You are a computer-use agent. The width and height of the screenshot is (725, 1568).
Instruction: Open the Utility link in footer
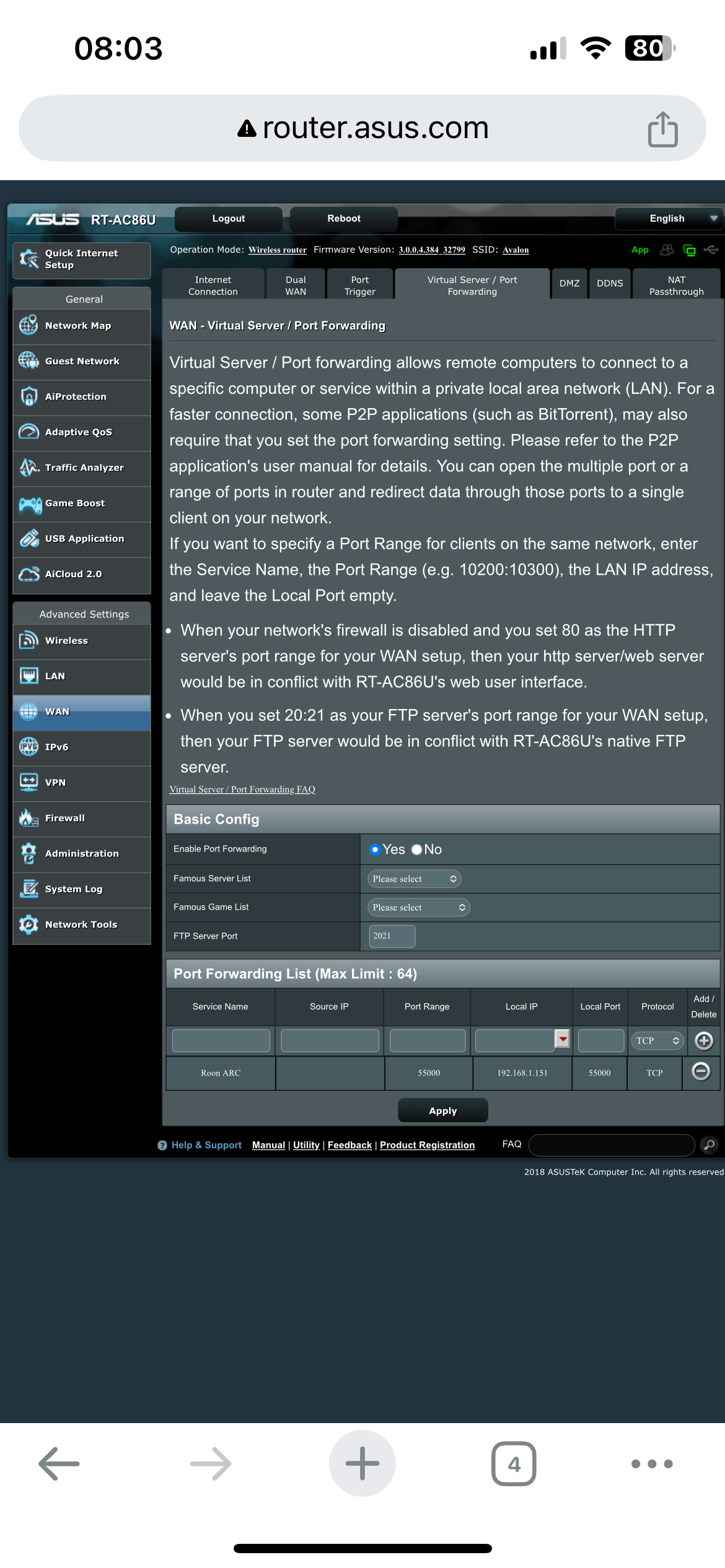tap(306, 1145)
